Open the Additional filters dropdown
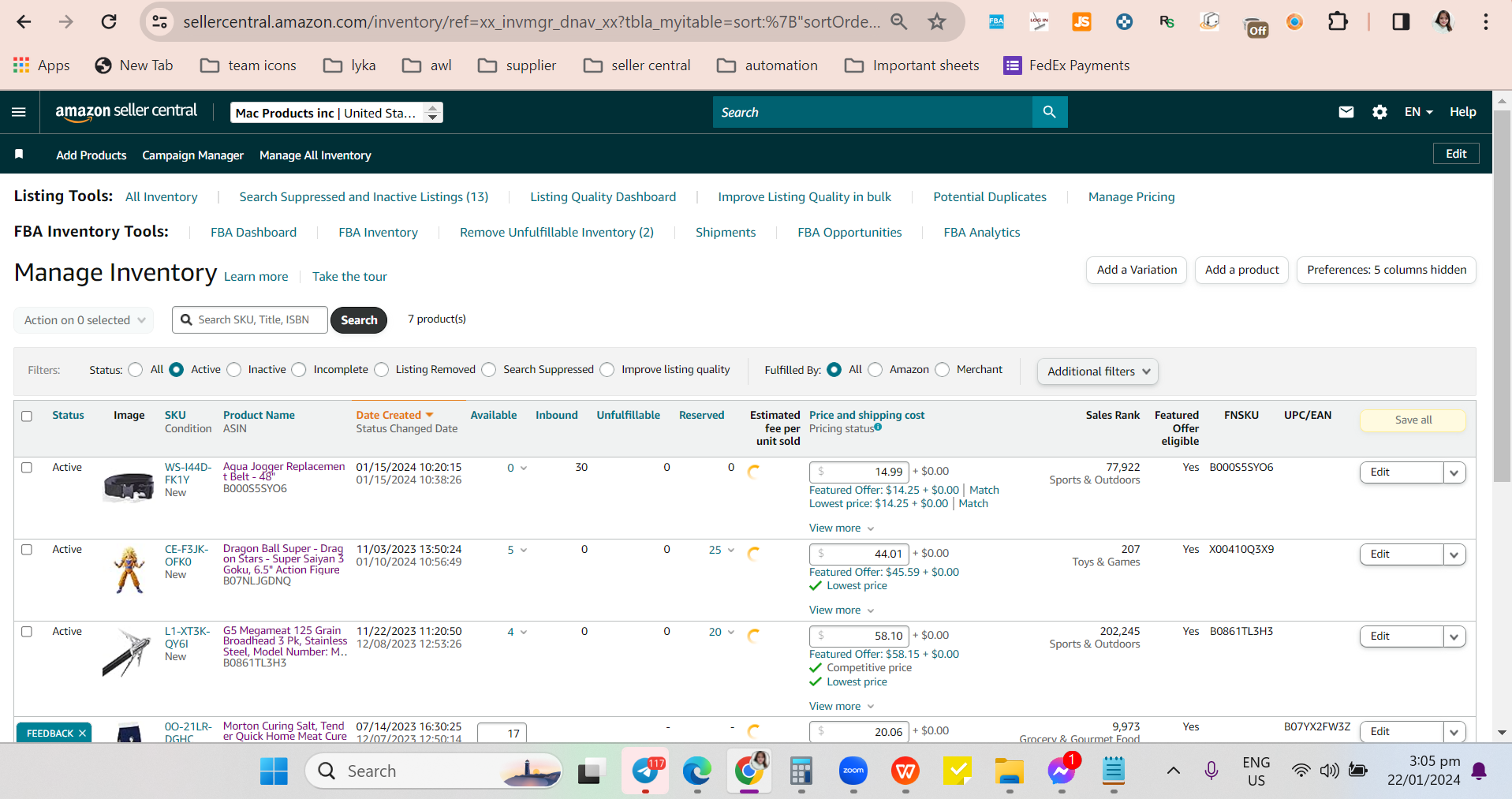Screen dimensions: 1512x799 click(1098, 371)
